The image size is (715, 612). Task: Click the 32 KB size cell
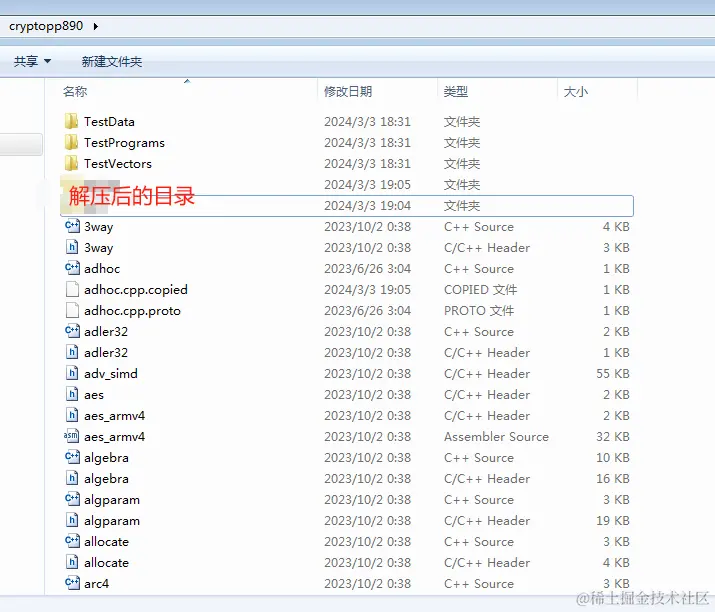click(x=613, y=436)
